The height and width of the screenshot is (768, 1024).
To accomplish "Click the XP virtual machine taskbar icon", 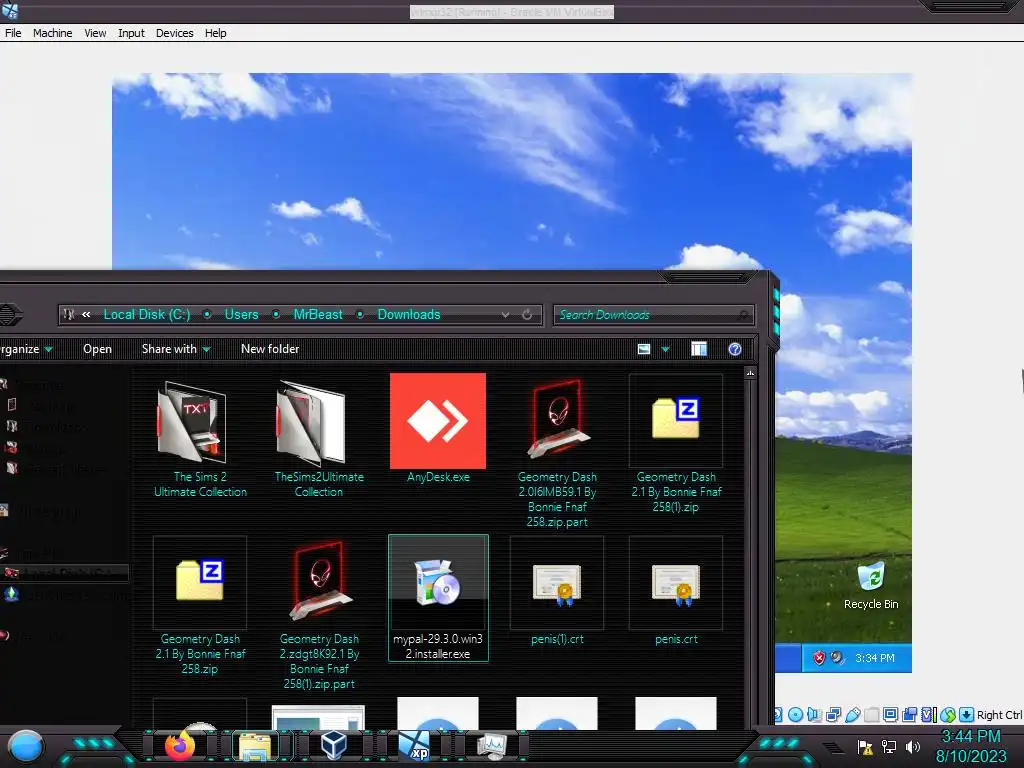I will click(415, 745).
